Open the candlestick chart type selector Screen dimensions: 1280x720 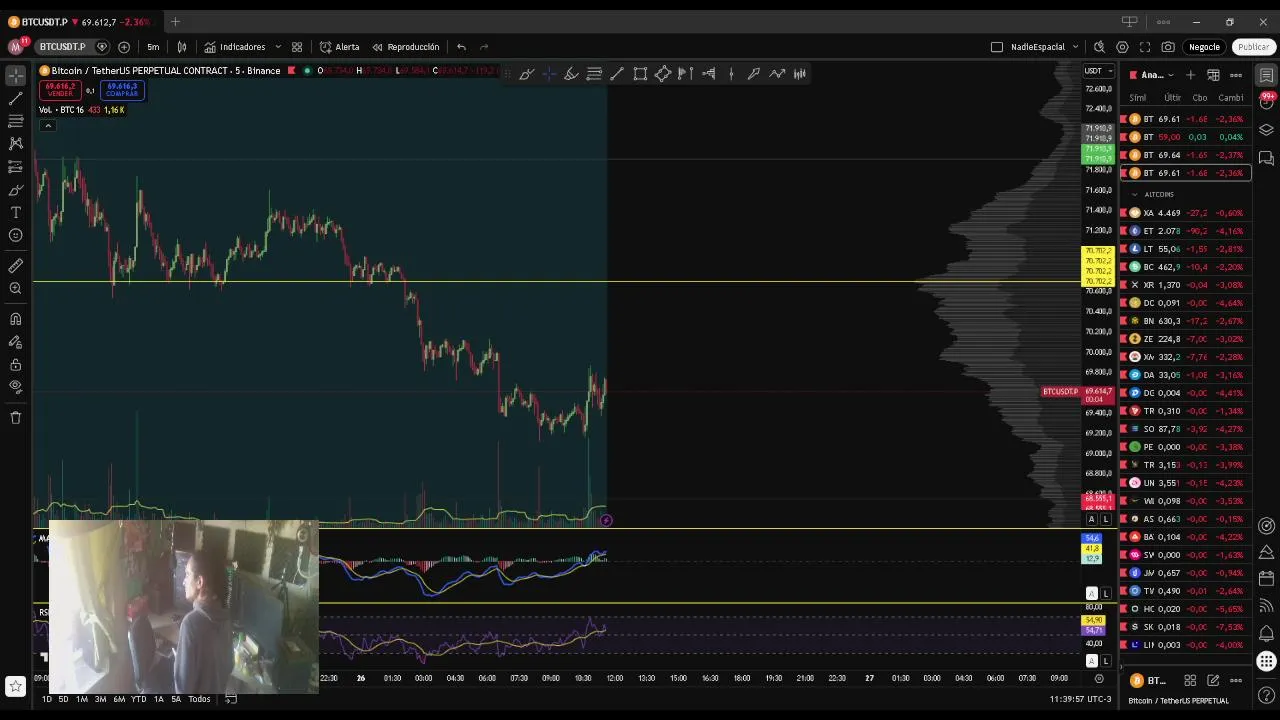coord(182,47)
